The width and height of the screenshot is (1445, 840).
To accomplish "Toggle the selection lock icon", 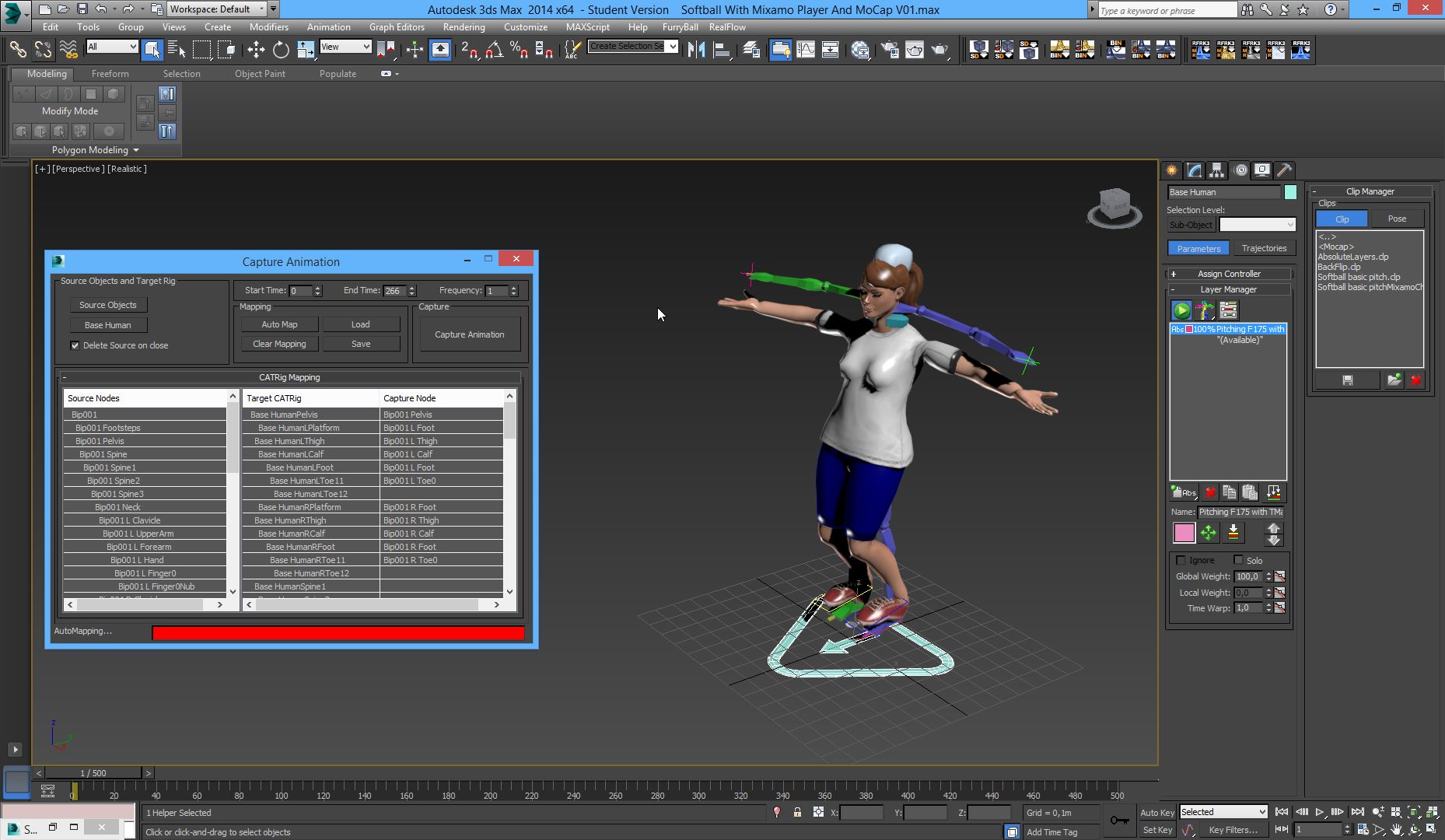I will (x=797, y=812).
